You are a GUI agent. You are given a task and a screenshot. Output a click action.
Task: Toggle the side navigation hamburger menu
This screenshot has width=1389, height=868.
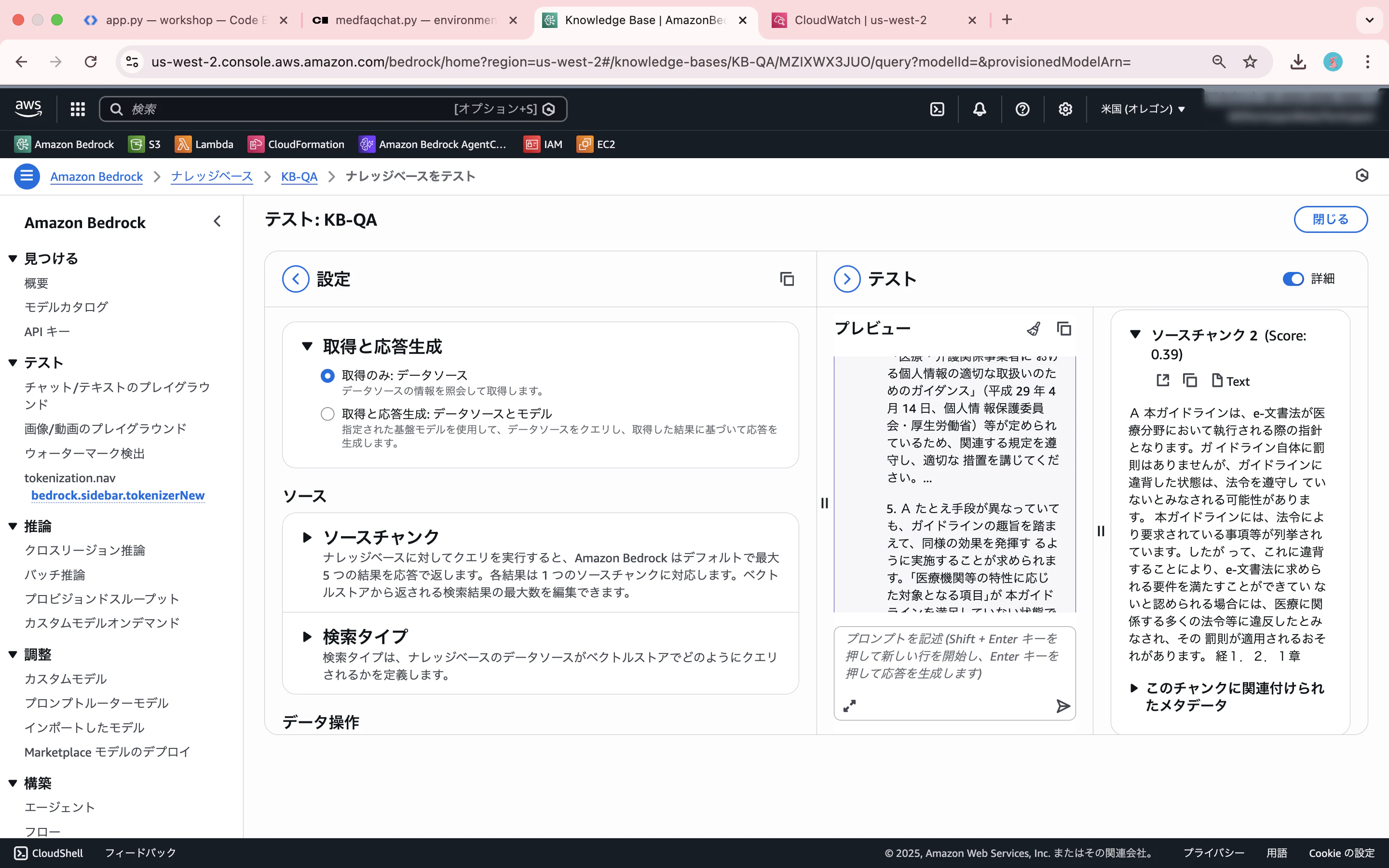27,176
